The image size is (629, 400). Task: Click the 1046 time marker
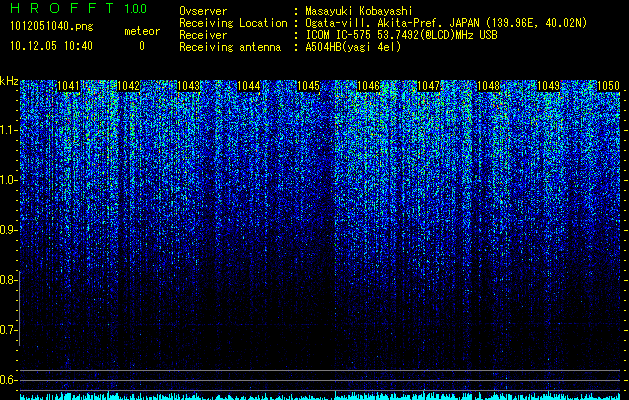[368, 86]
